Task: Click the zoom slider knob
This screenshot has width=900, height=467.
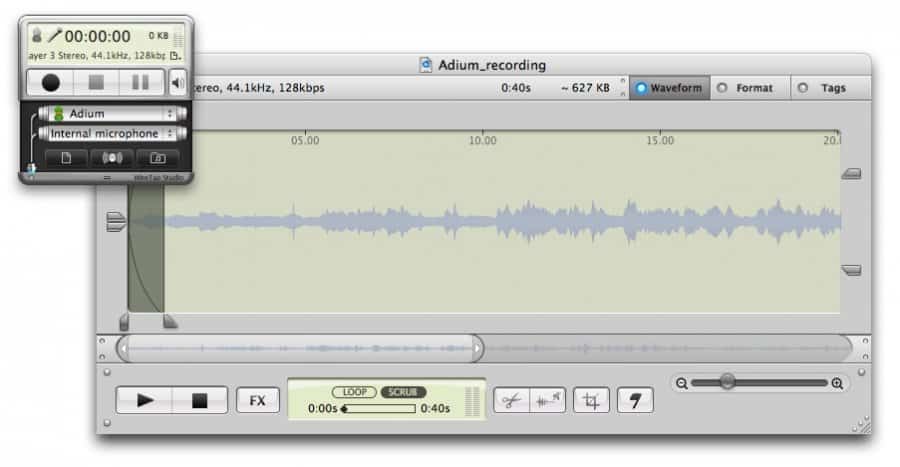Action: tap(727, 382)
